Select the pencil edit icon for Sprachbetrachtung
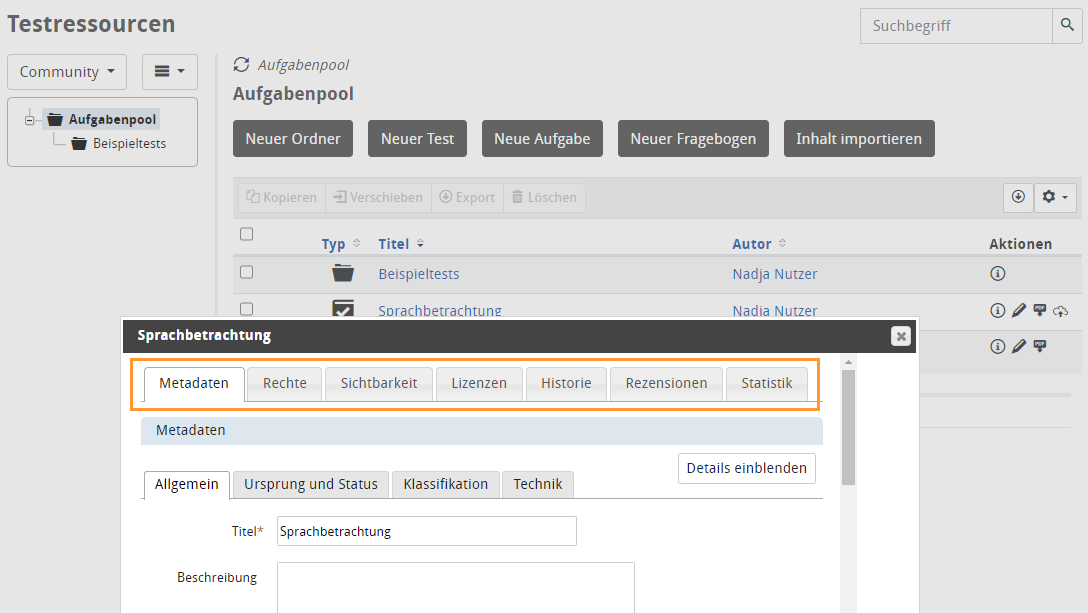The width and height of the screenshot is (1088, 613). point(1018,310)
